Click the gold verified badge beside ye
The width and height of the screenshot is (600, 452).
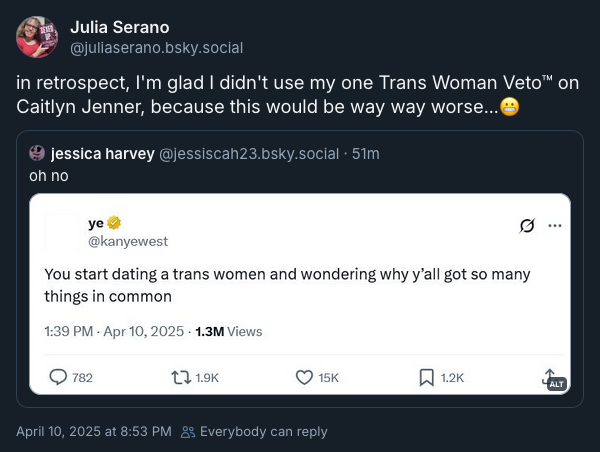[114, 223]
